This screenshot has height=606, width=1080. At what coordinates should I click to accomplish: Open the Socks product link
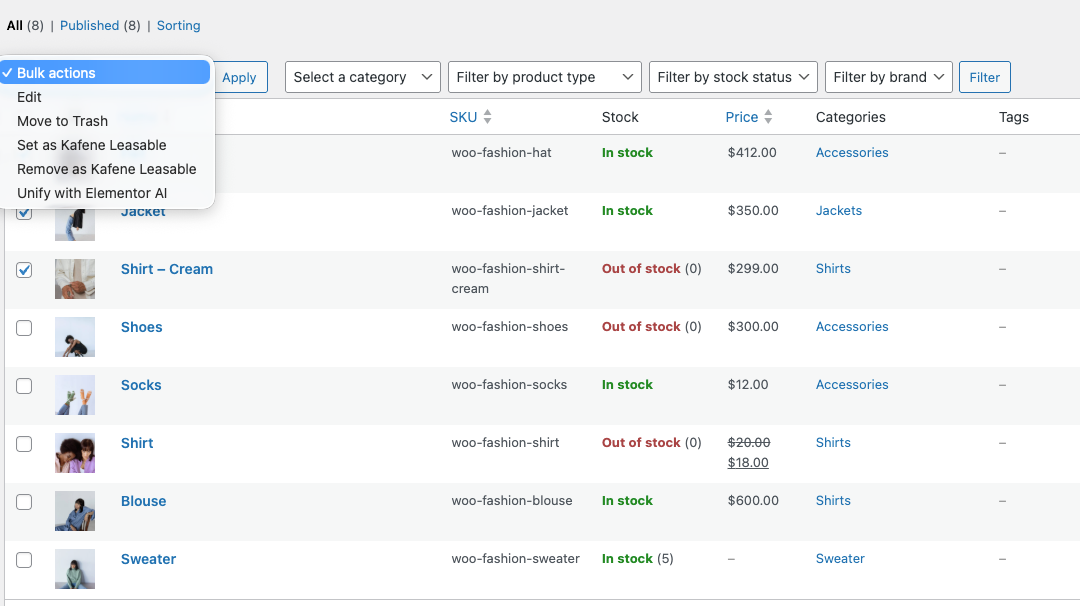pos(141,385)
